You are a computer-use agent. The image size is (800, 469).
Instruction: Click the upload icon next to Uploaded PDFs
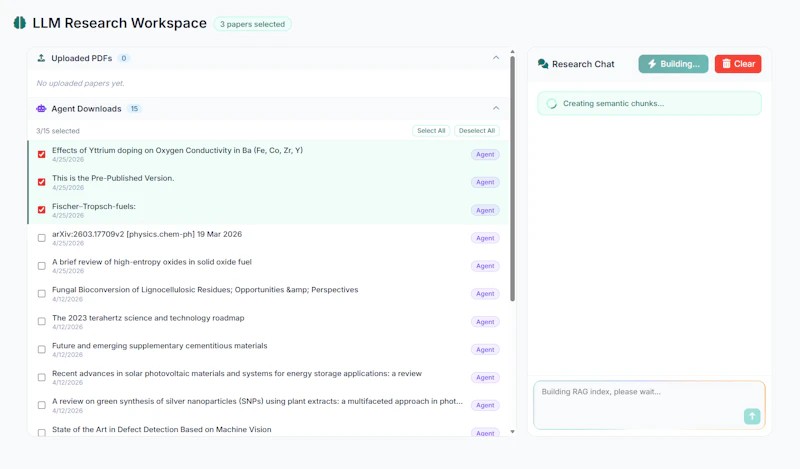pos(41,58)
